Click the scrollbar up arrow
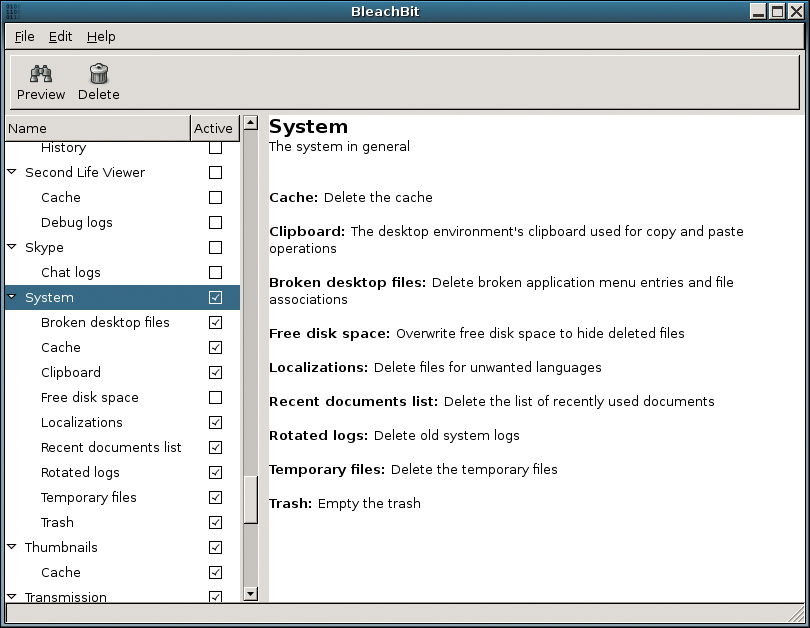Image resolution: width=810 pixels, height=628 pixels. 251,123
